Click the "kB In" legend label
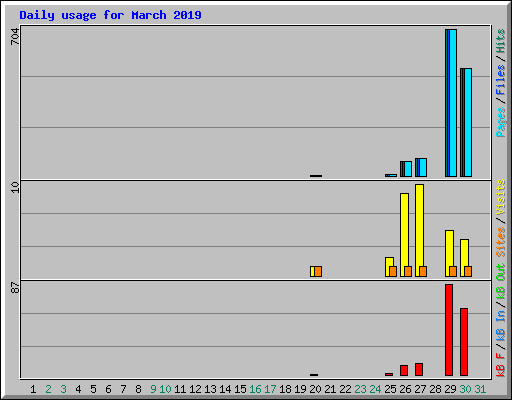 coord(501,325)
